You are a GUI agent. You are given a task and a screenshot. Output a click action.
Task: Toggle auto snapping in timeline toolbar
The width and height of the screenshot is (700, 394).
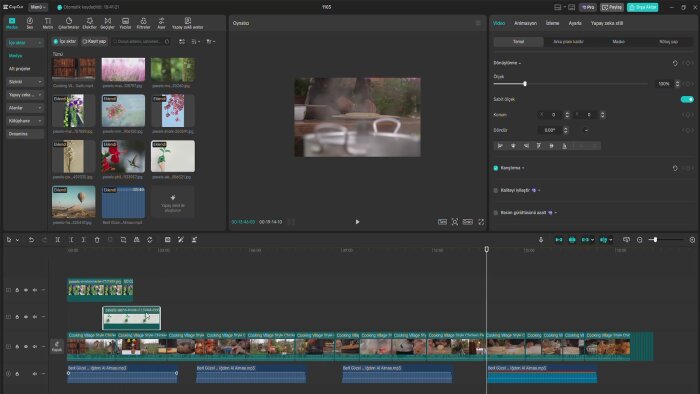[x=572, y=240]
